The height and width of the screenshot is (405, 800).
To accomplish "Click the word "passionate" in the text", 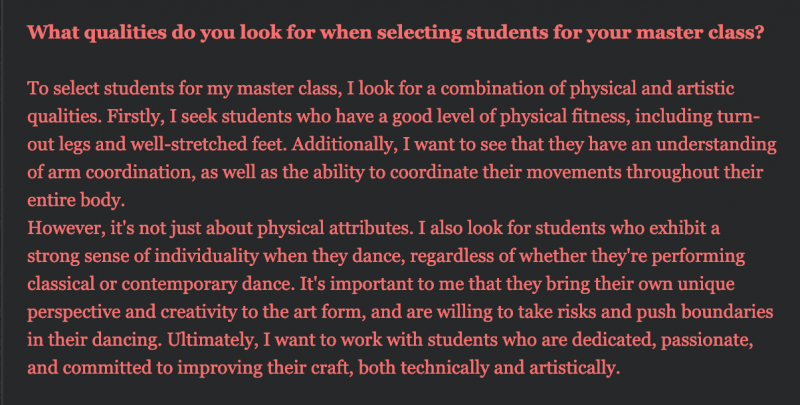I will pos(707,340).
